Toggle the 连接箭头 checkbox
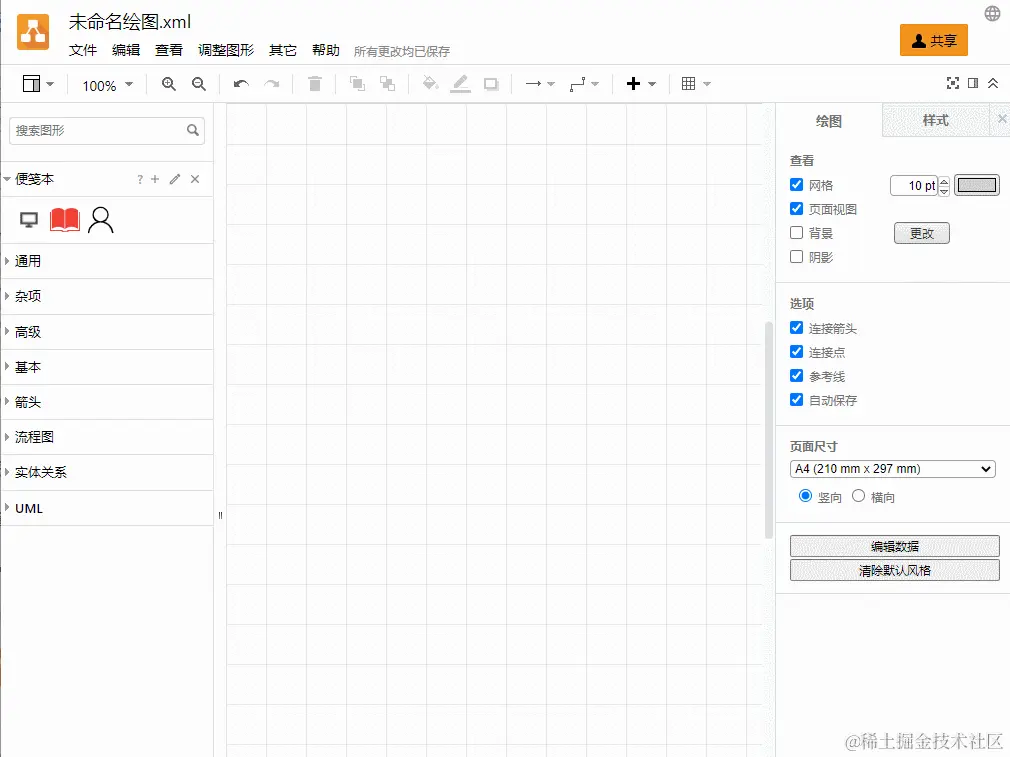 797,328
